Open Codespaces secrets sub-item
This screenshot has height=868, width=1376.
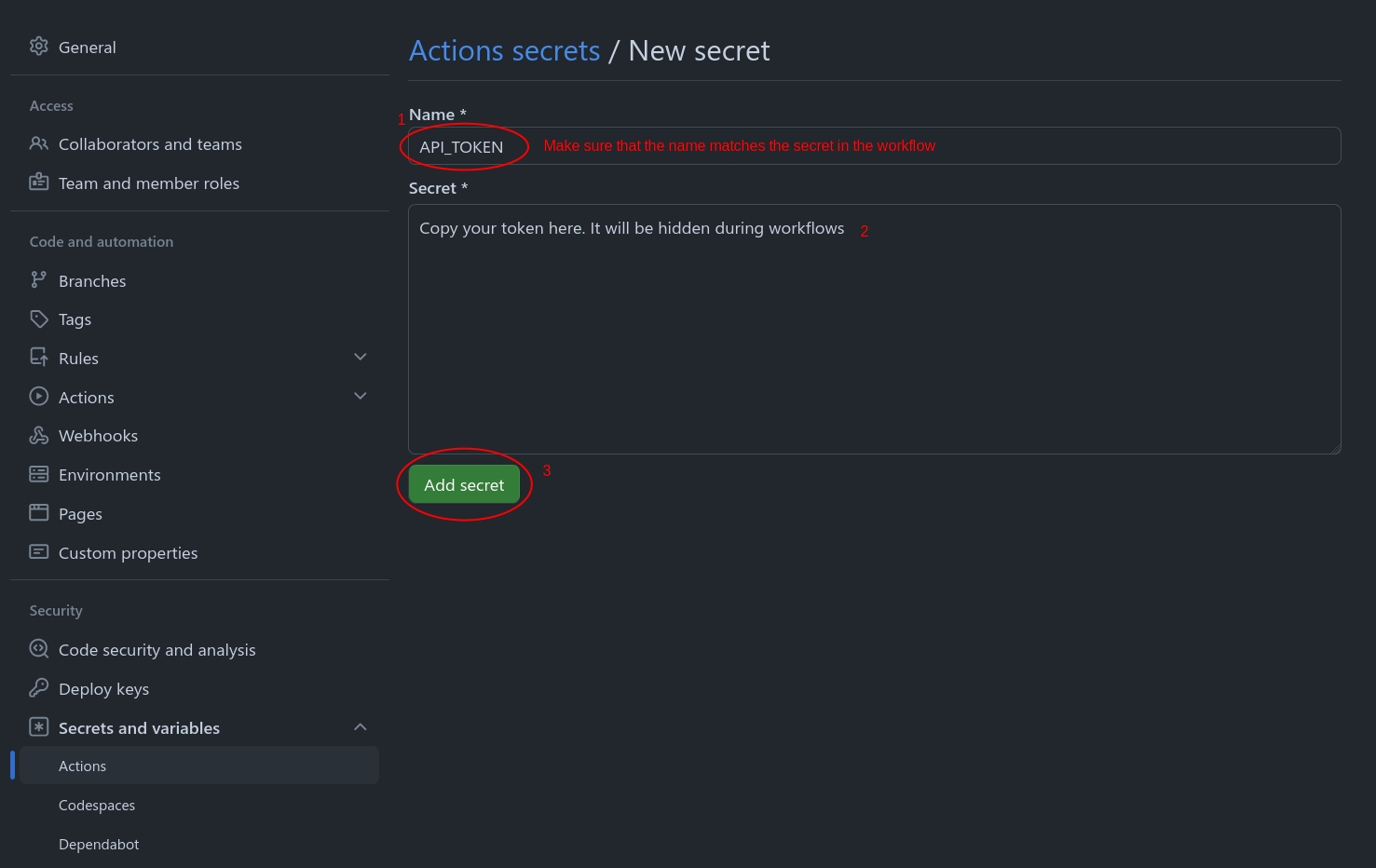(97, 806)
